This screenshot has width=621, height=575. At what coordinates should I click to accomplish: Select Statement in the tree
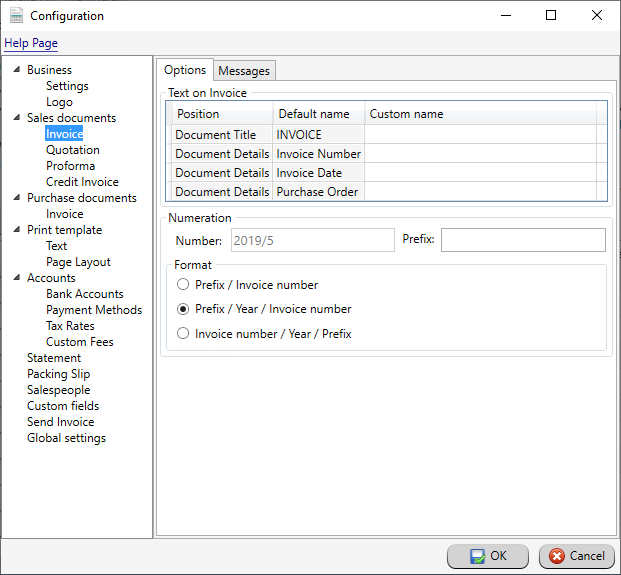54,358
